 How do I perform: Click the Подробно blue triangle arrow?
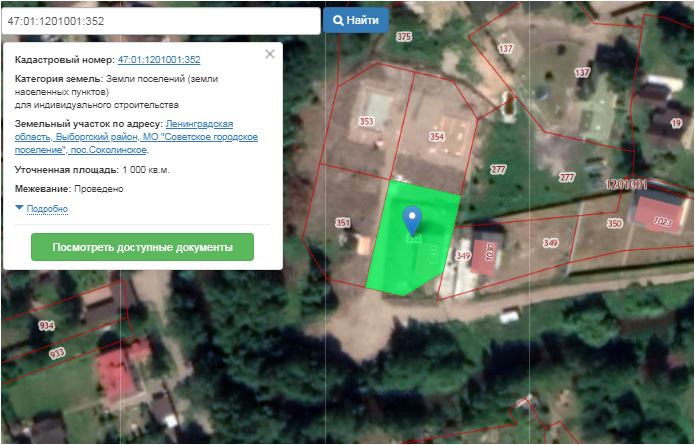click(x=19, y=208)
